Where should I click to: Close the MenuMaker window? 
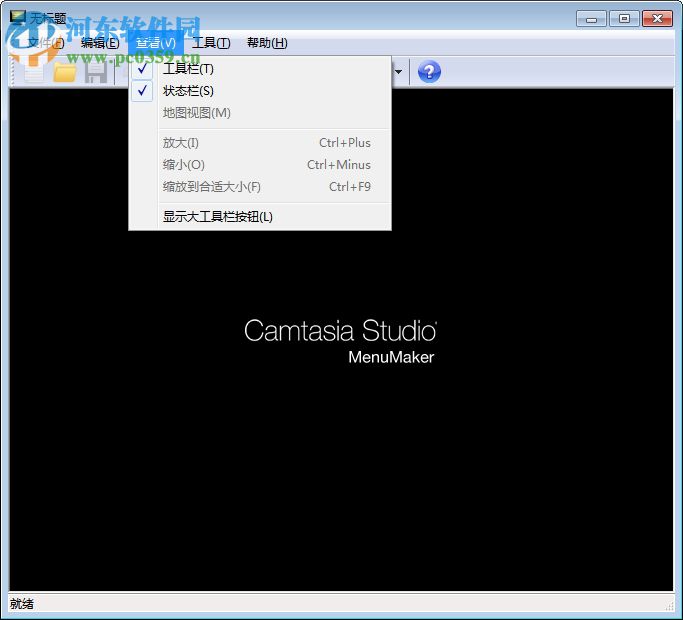[657, 19]
